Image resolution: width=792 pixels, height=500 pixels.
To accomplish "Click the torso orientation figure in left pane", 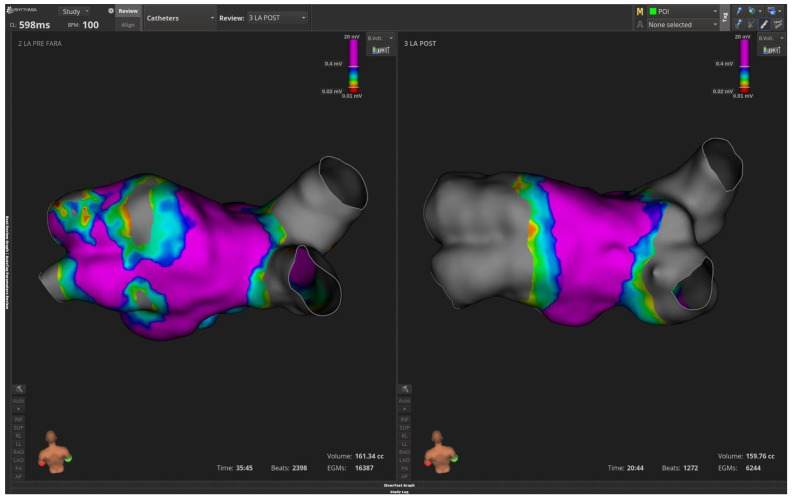I will point(55,452).
